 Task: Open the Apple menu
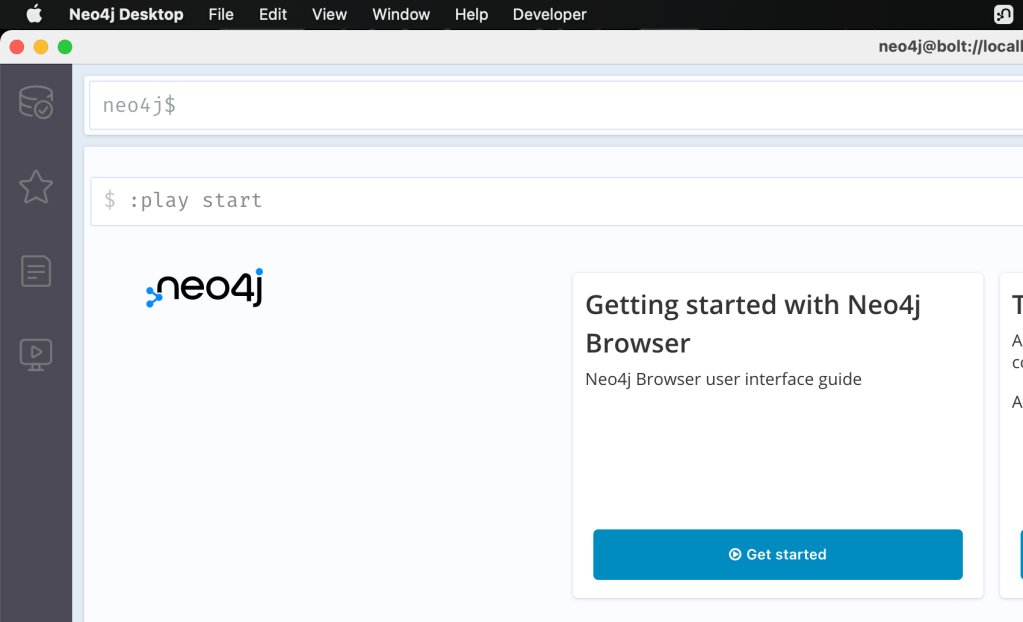tap(34, 14)
